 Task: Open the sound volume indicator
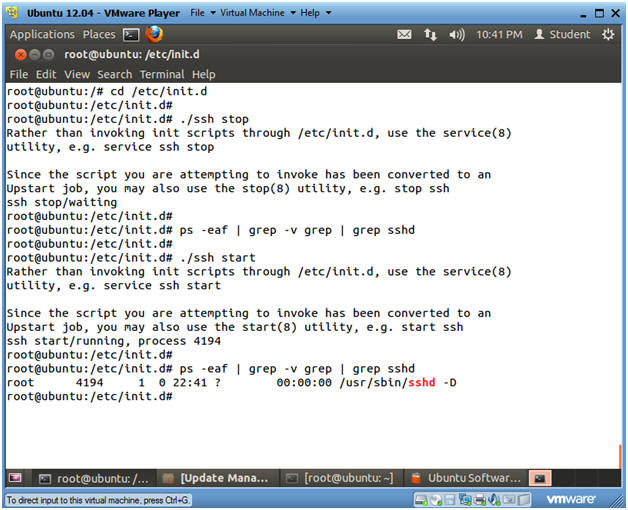(x=457, y=35)
